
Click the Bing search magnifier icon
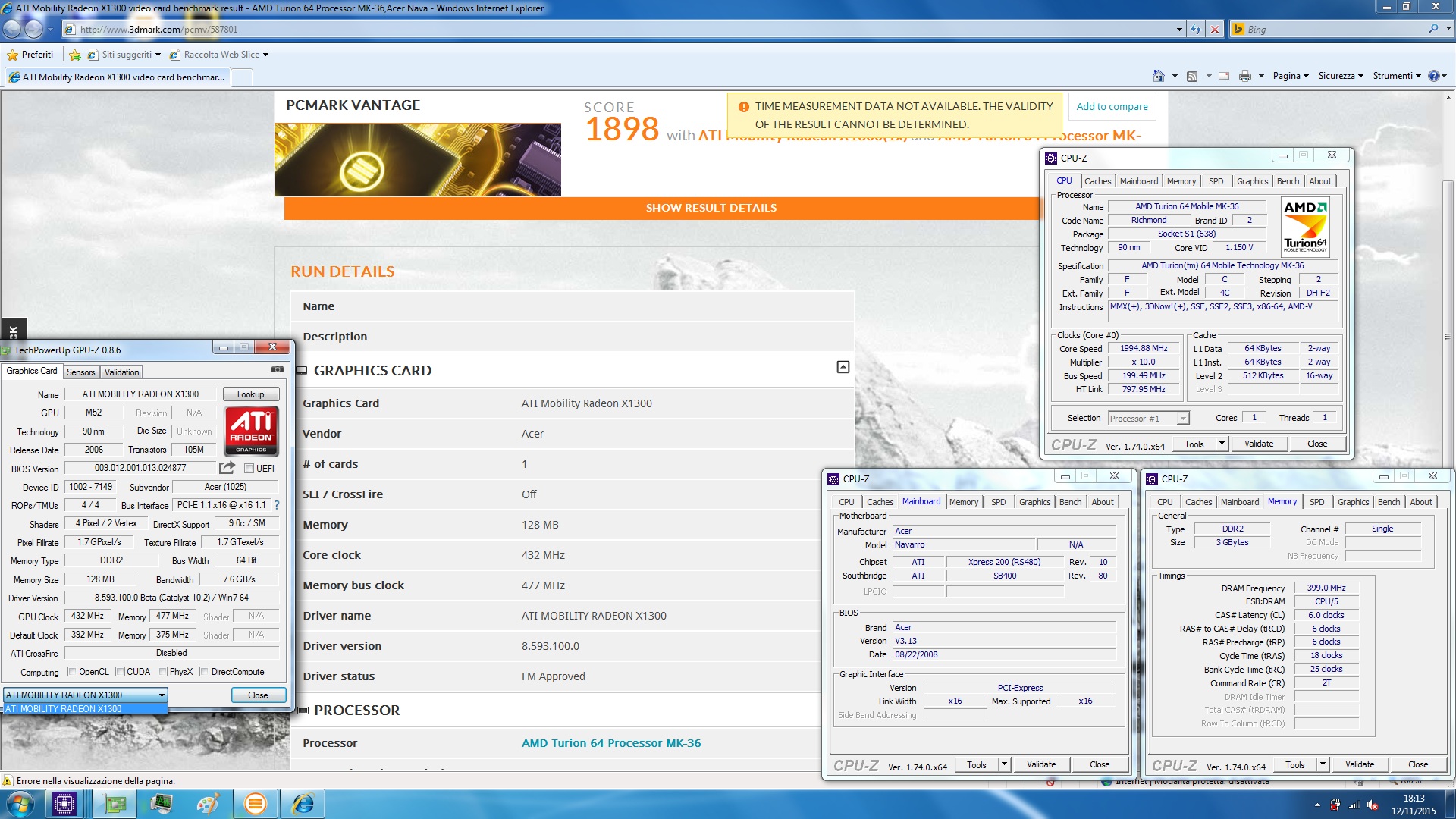coord(1432,29)
